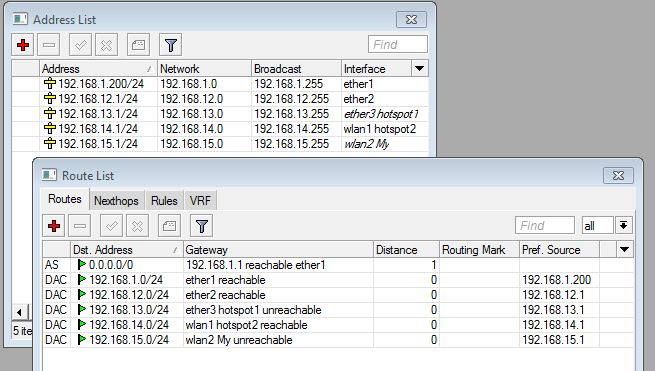Click the comment icon in Route List toolbar
The image size is (655, 371).
click(x=169, y=226)
